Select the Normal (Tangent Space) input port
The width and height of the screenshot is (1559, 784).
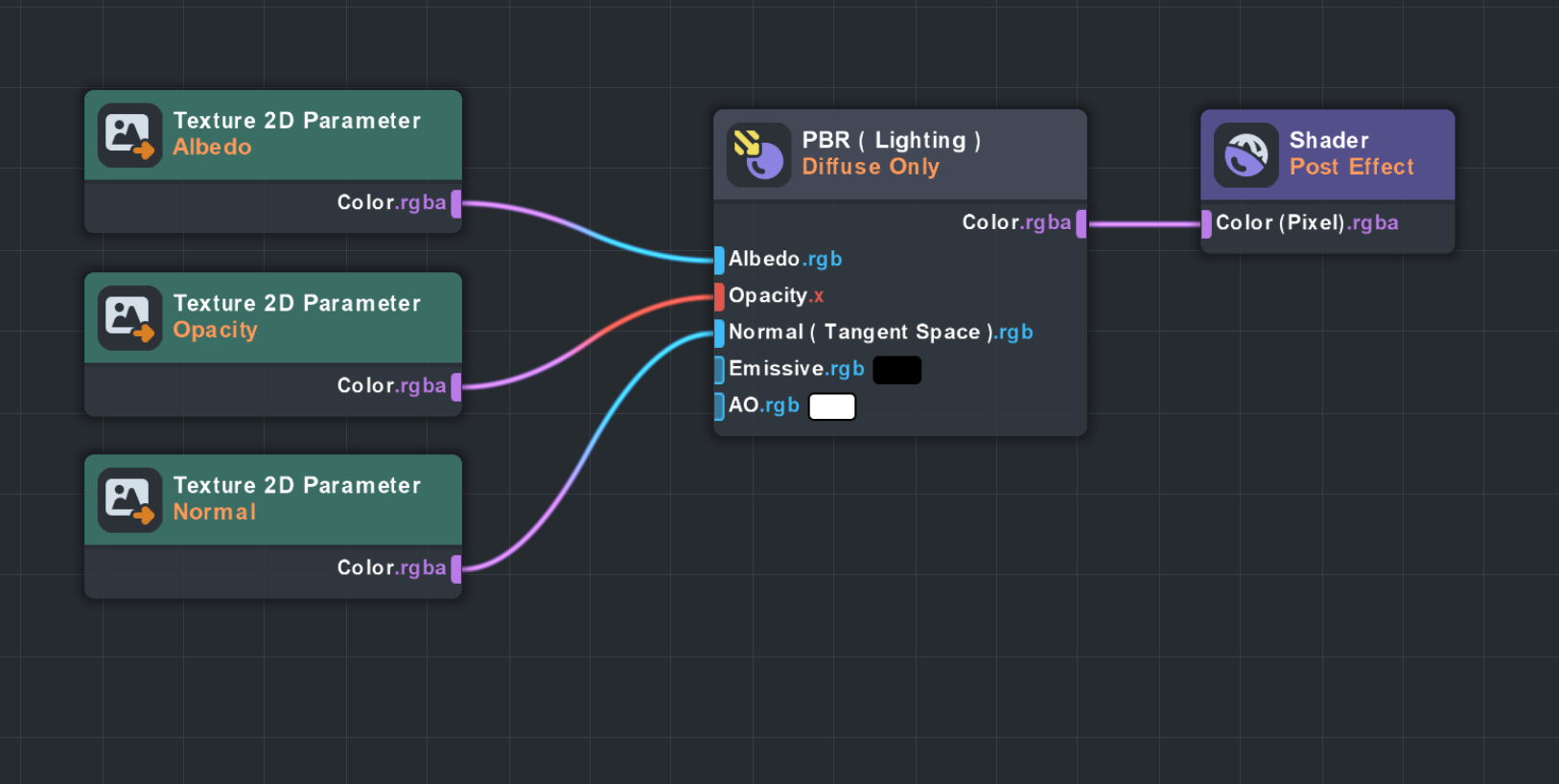coord(719,333)
